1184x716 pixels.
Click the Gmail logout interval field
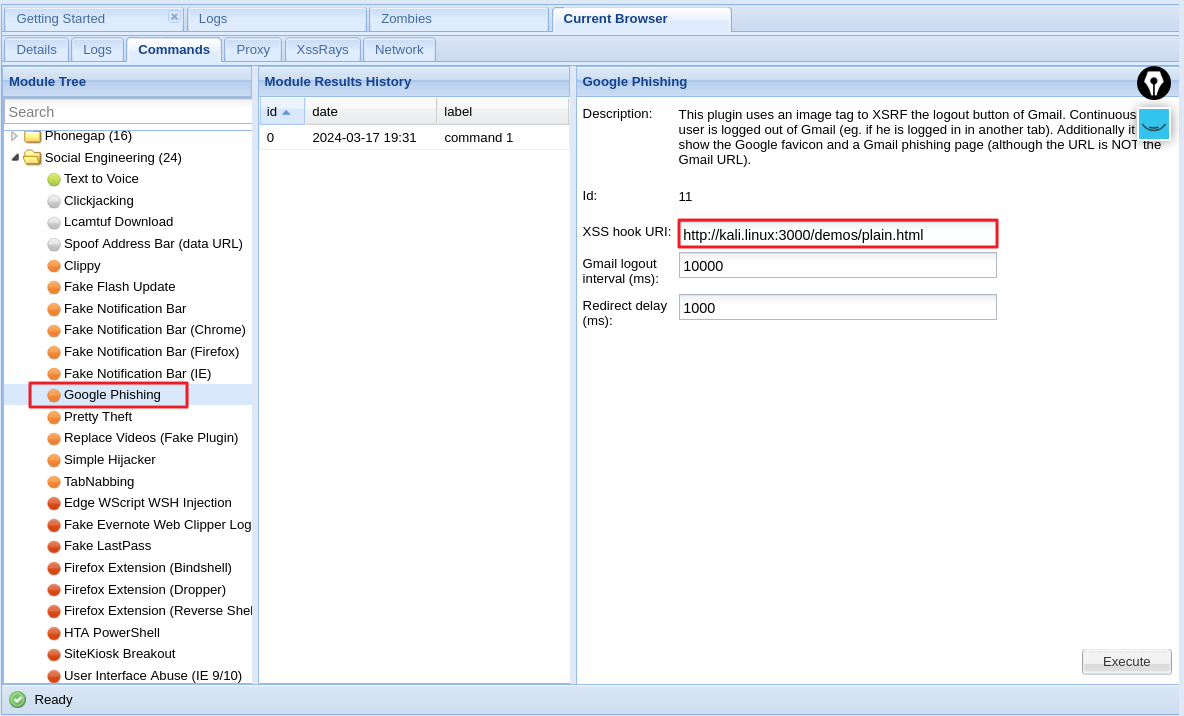pyautogui.click(x=837, y=266)
